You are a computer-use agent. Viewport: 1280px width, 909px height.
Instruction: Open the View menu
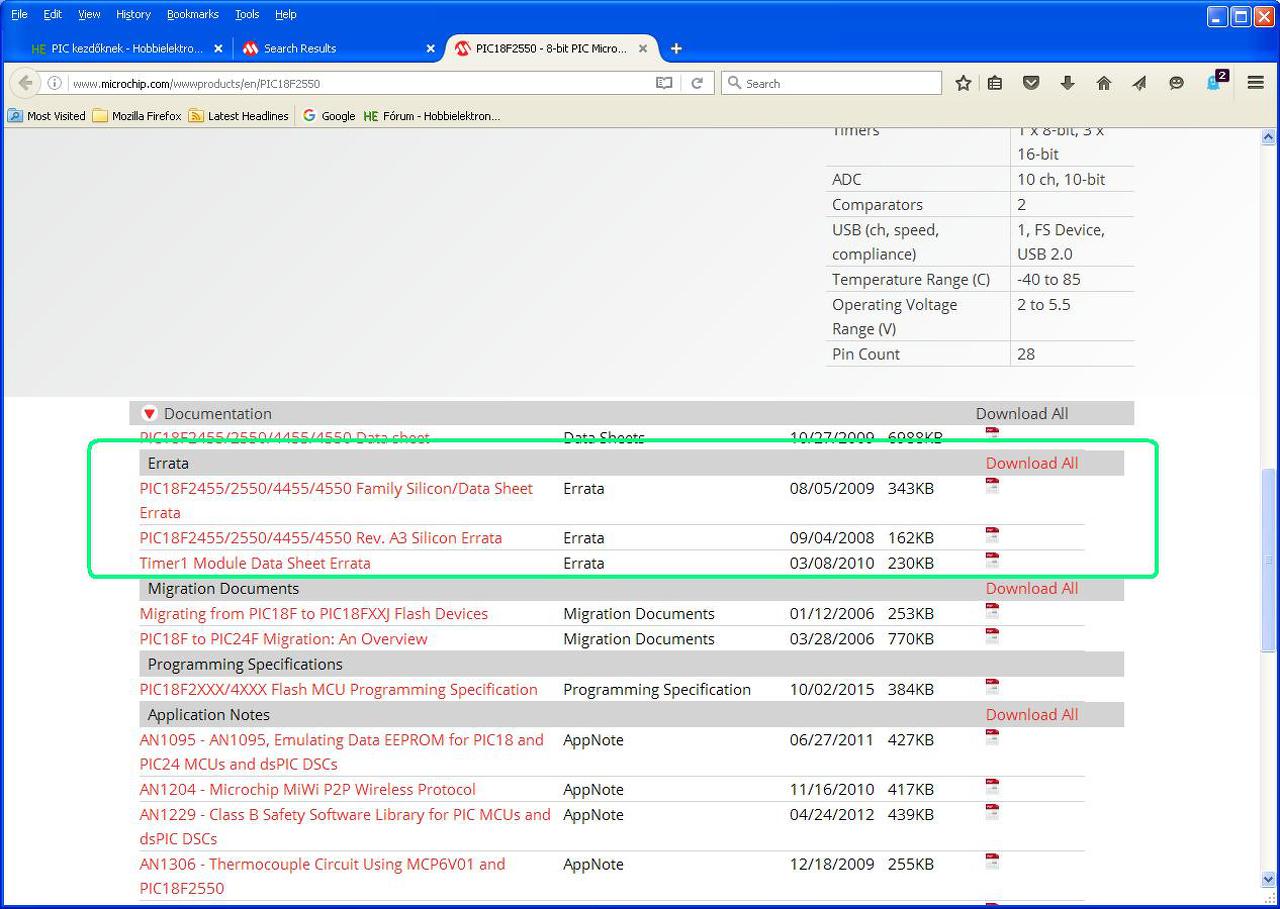pyautogui.click(x=89, y=14)
